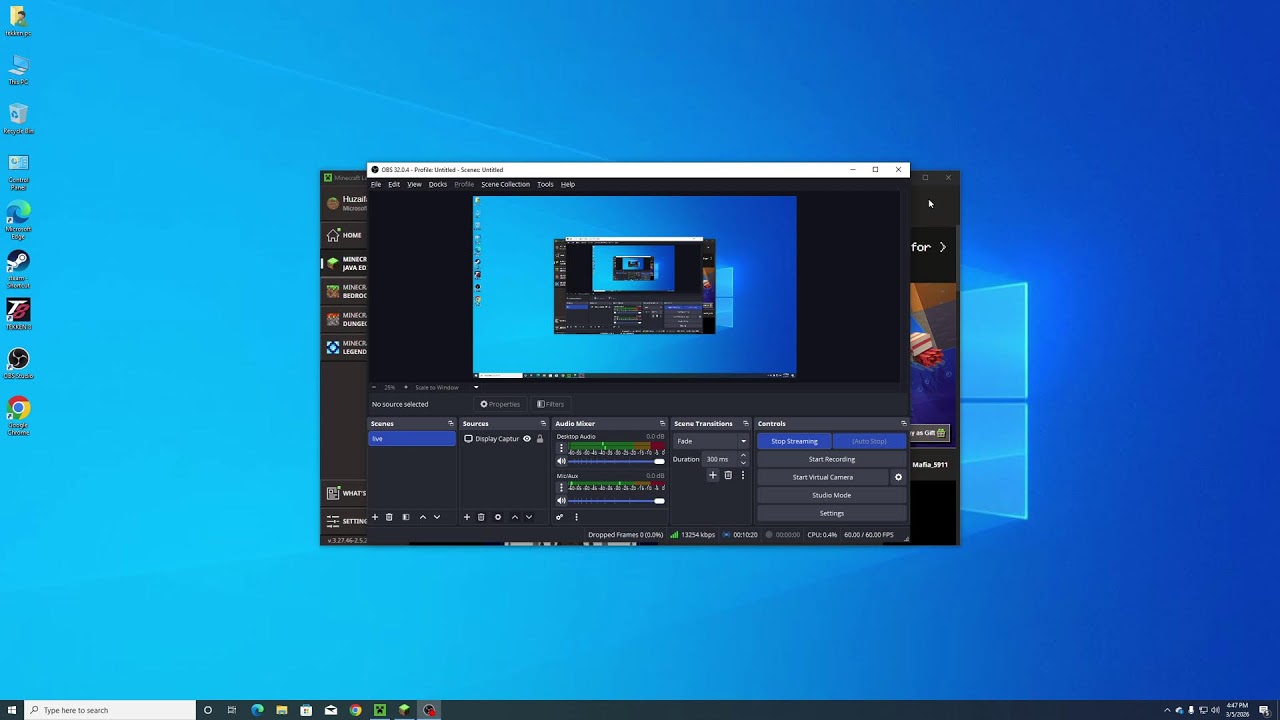This screenshot has height=720, width=1280.
Task: Click Stop Streaming button
Action: 794,441
